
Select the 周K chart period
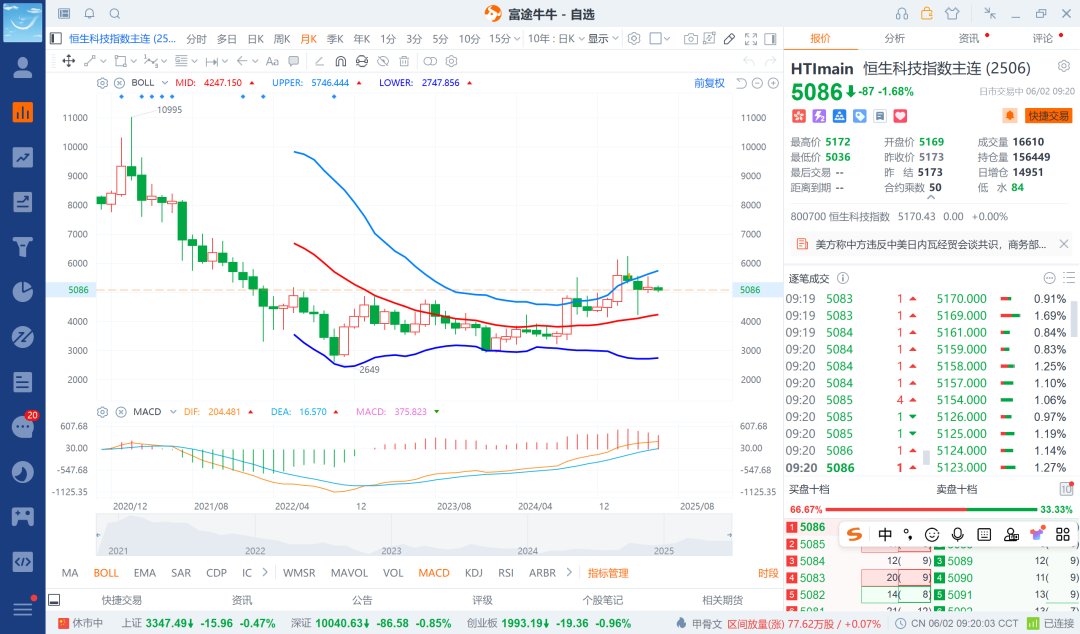point(282,39)
